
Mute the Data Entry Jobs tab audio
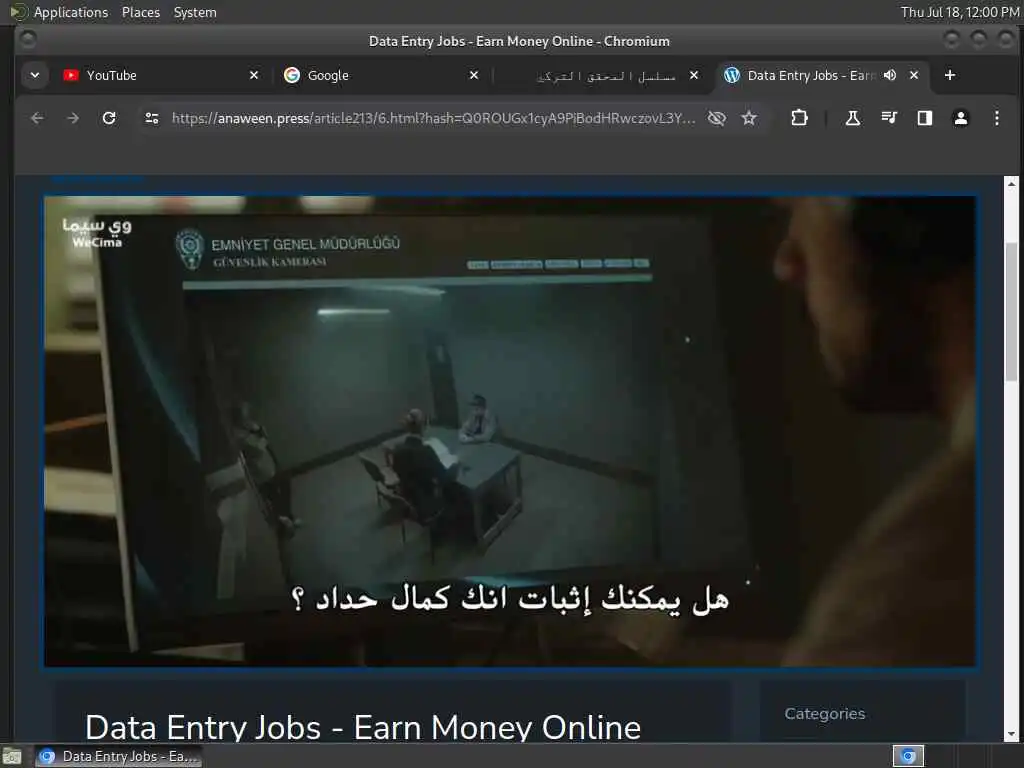(889, 75)
